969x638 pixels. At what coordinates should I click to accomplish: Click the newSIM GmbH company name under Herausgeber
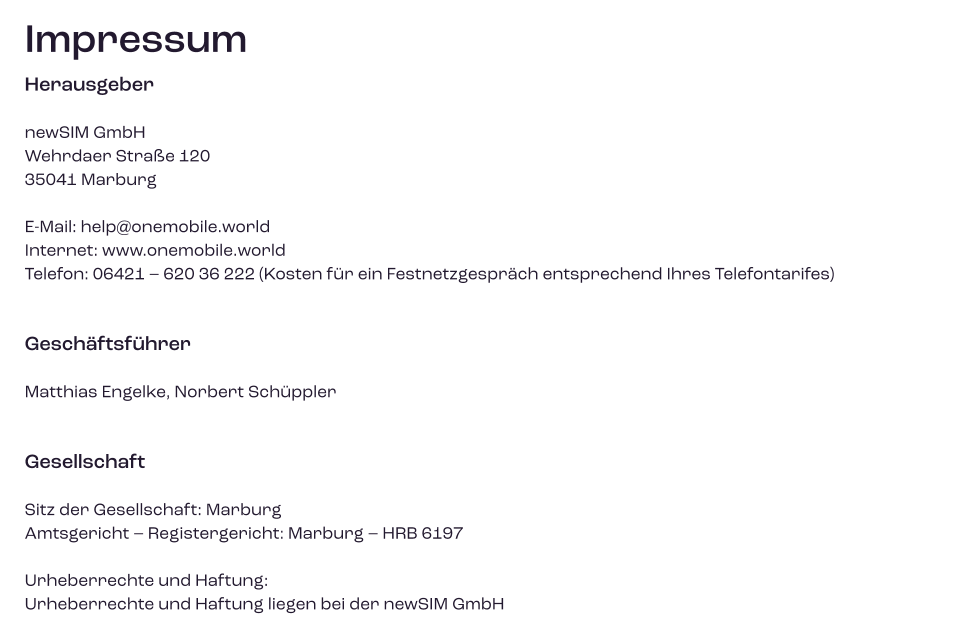point(85,132)
